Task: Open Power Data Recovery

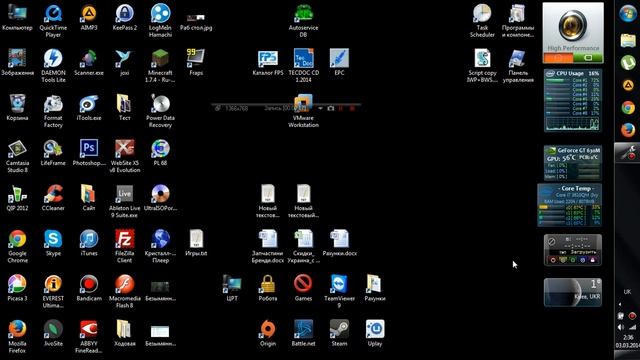Action: pyautogui.click(x=160, y=111)
